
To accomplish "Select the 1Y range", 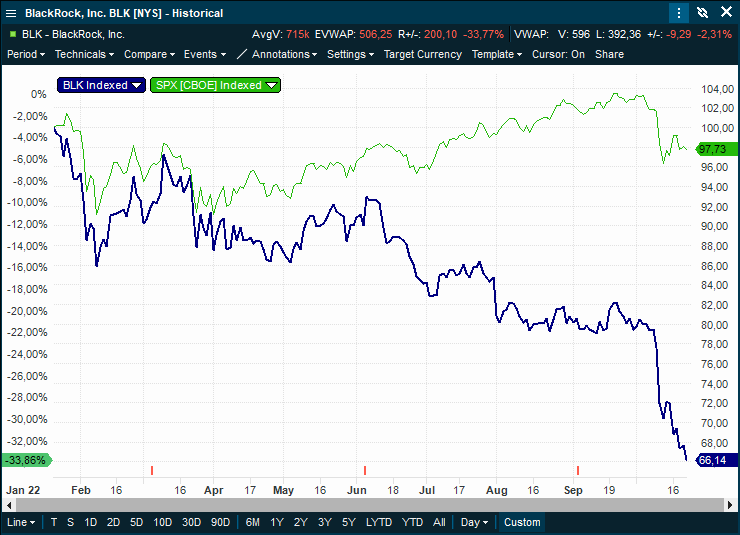I will click(x=277, y=522).
